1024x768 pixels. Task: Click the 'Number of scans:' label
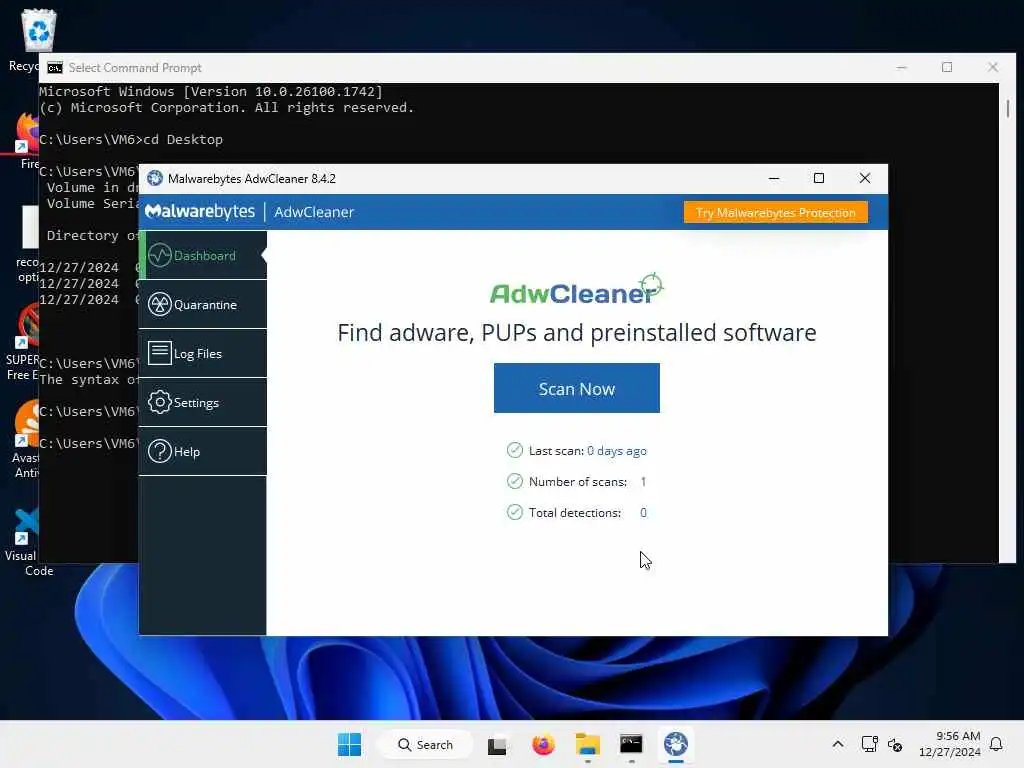coord(577,482)
